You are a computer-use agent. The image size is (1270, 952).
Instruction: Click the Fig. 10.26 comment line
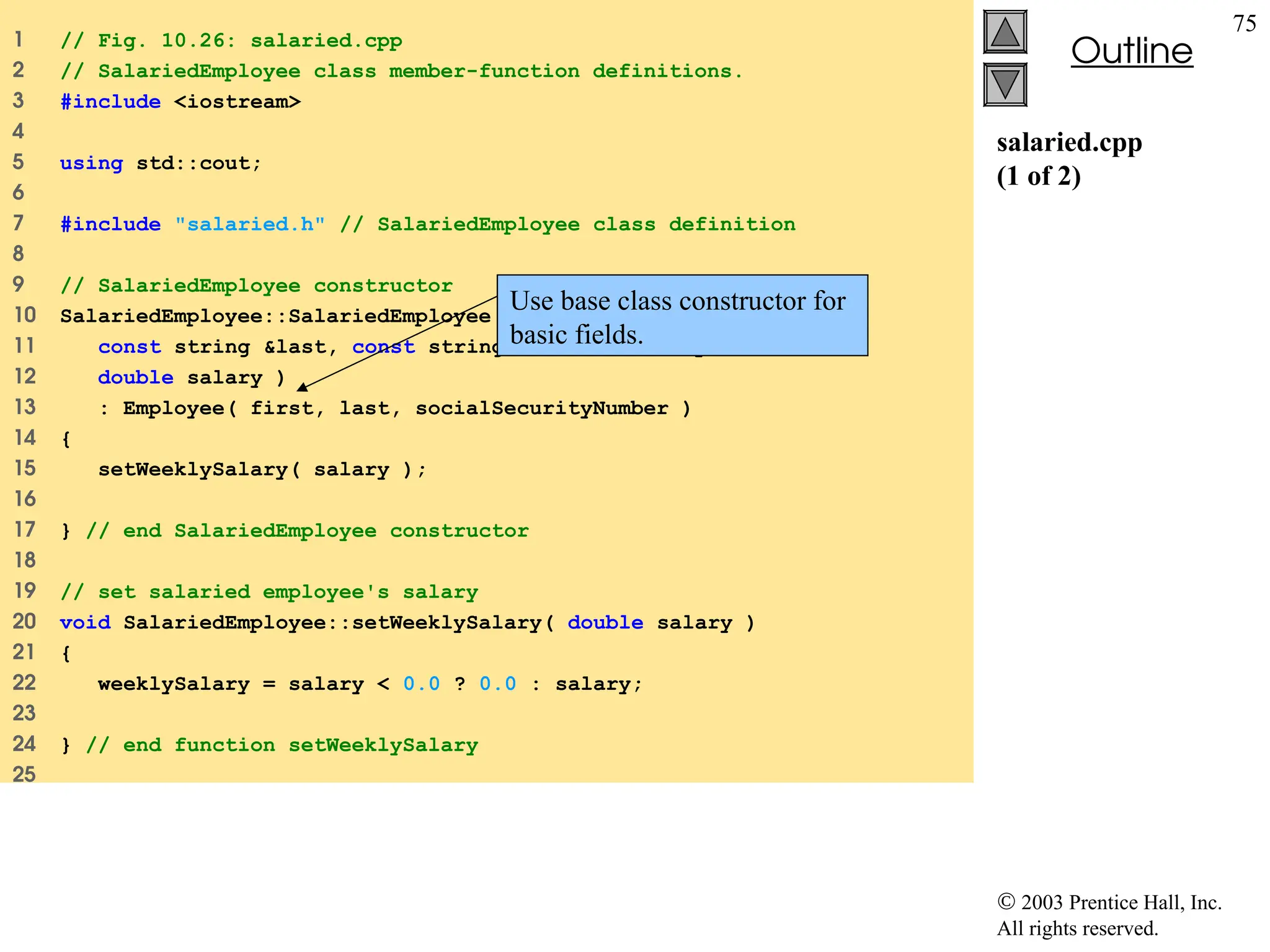point(231,41)
